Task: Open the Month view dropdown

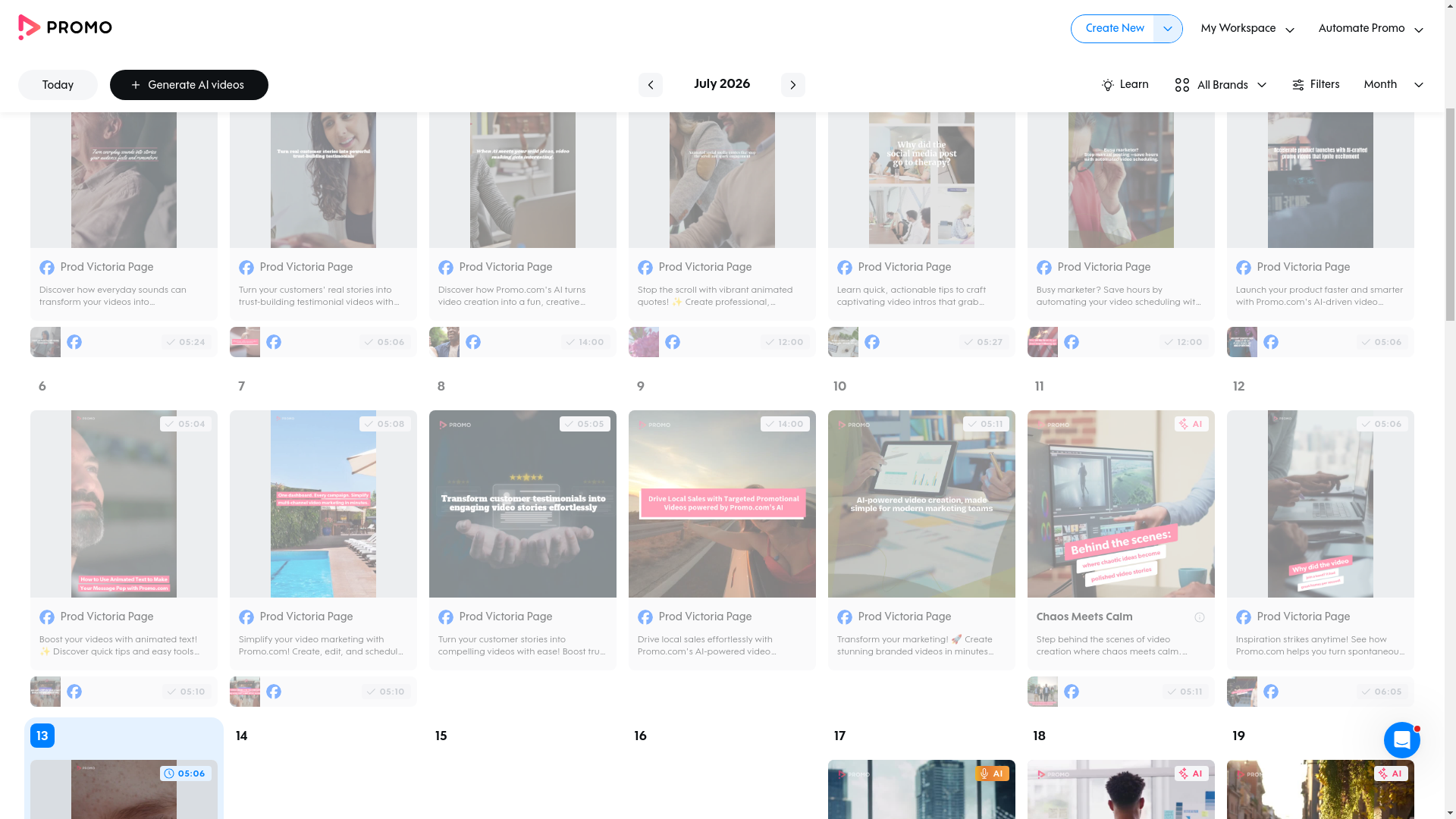Action: click(1393, 85)
